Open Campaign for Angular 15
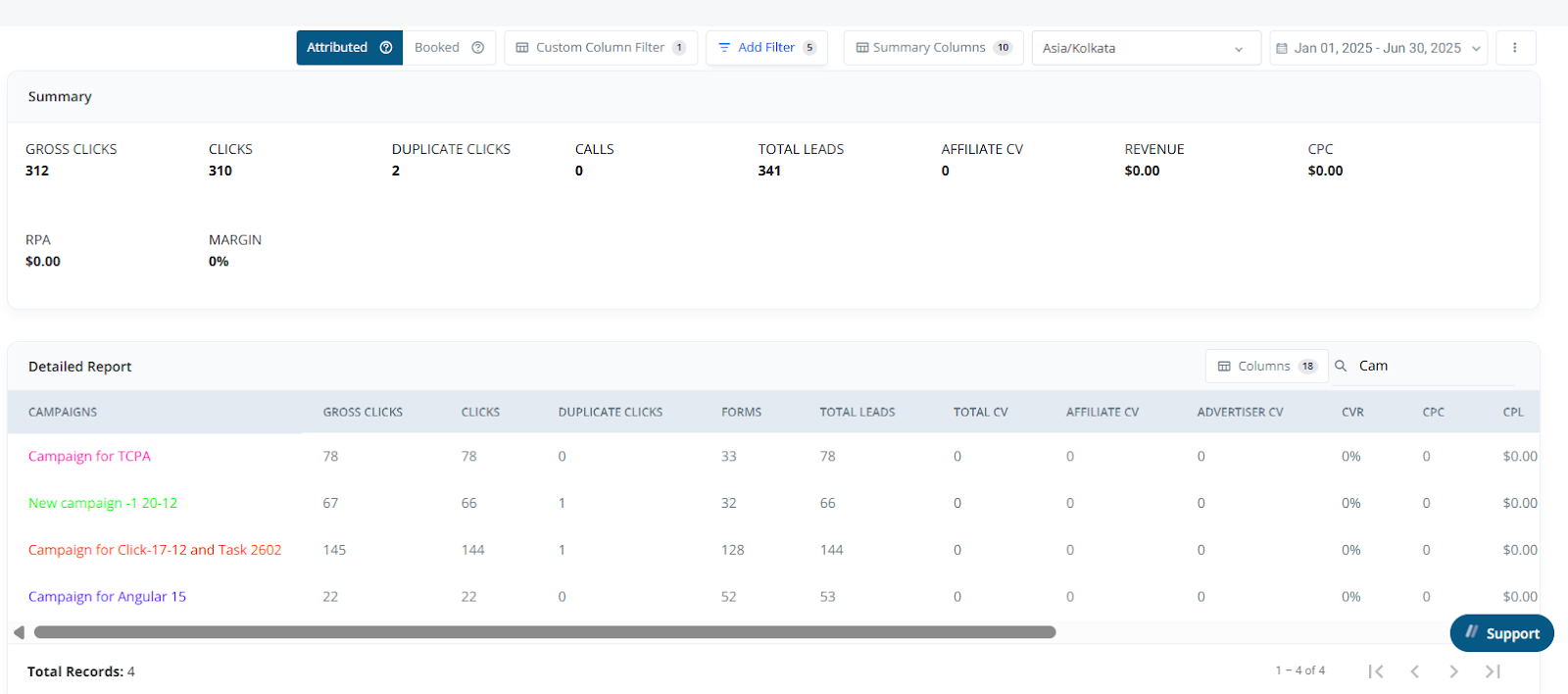1568x694 pixels. (x=107, y=596)
